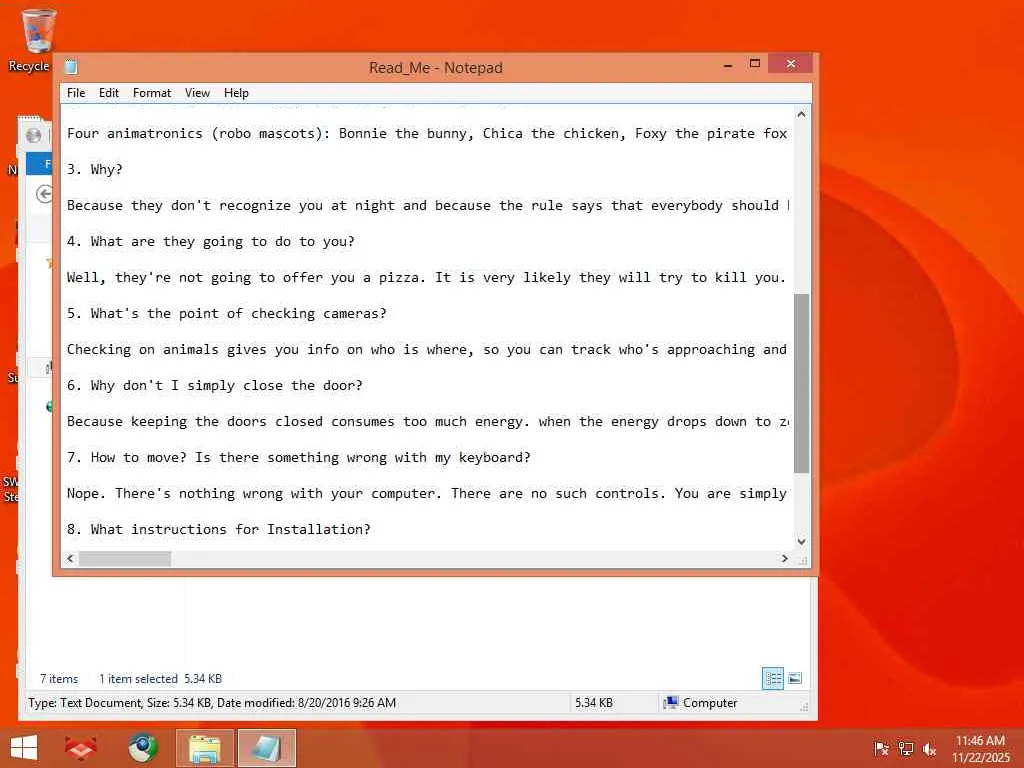
Task: Click the line "3. Why?"
Action: point(95,169)
